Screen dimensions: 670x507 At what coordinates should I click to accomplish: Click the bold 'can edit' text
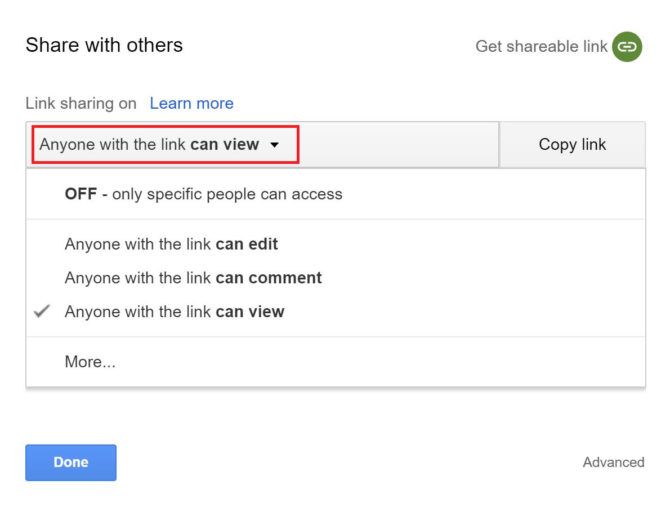point(247,244)
